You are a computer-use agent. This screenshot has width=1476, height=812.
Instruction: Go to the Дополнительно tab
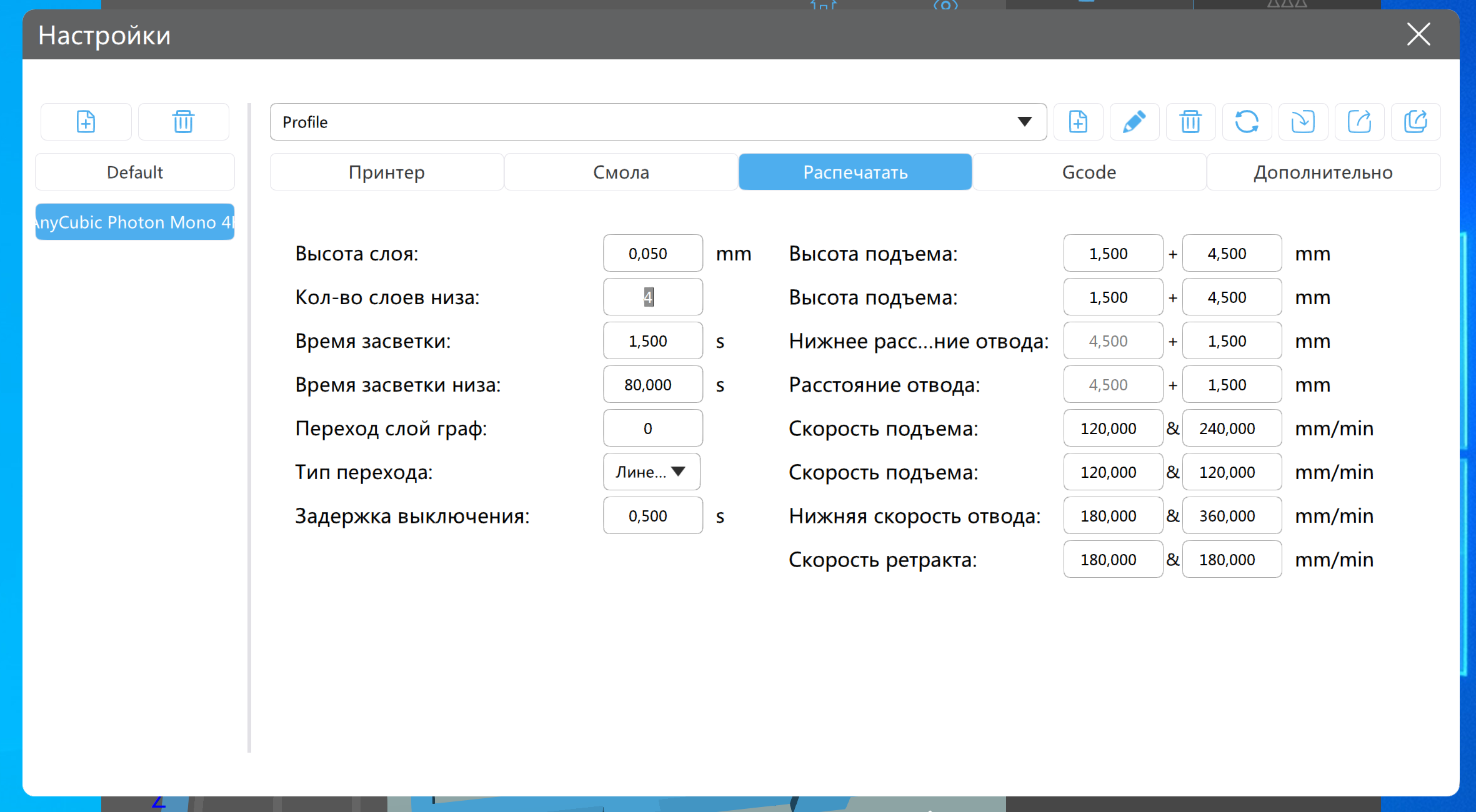(1323, 172)
